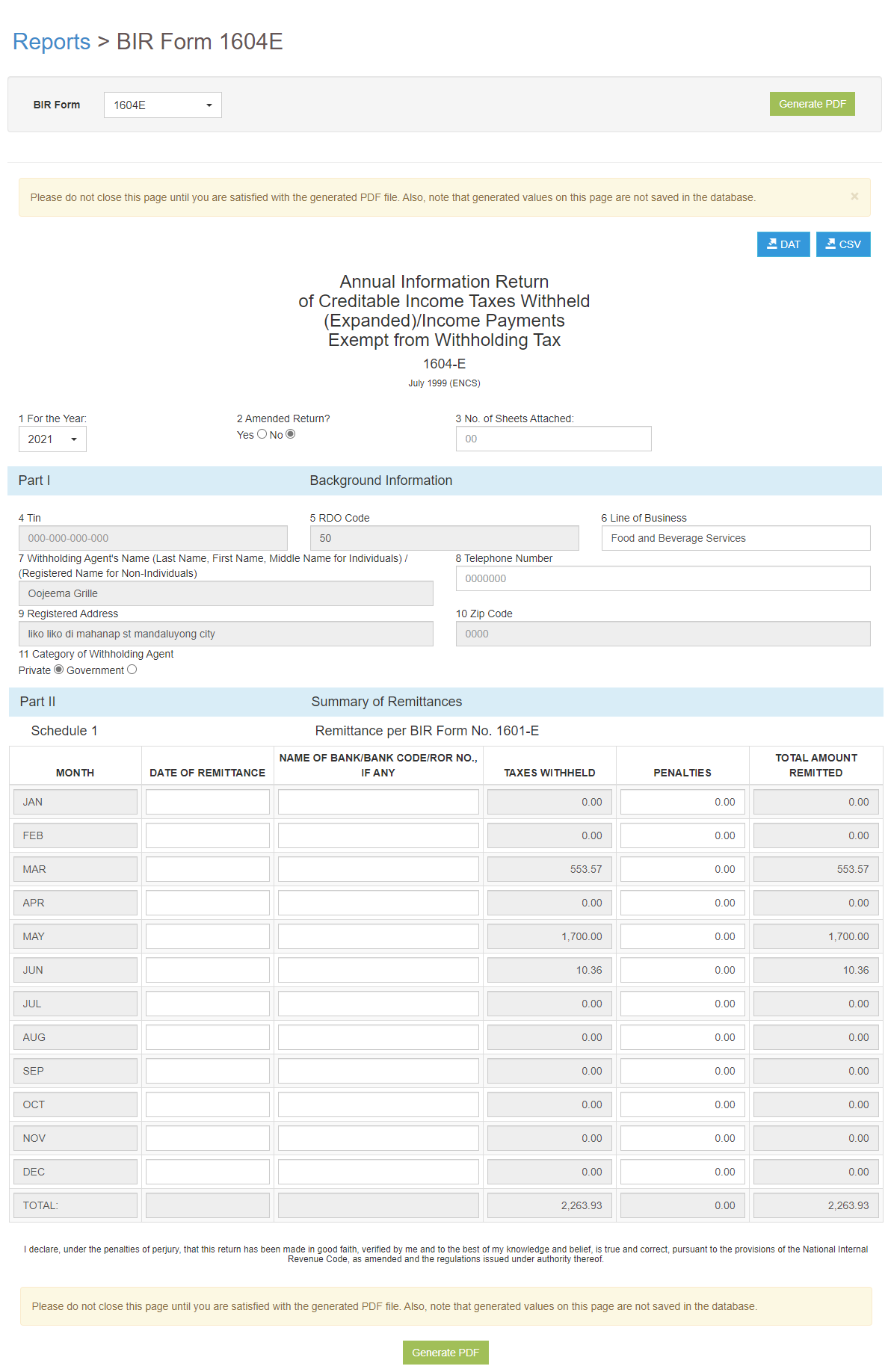Click the Line of Business field
This screenshot has width=888, height=1372.
pyautogui.click(x=736, y=538)
